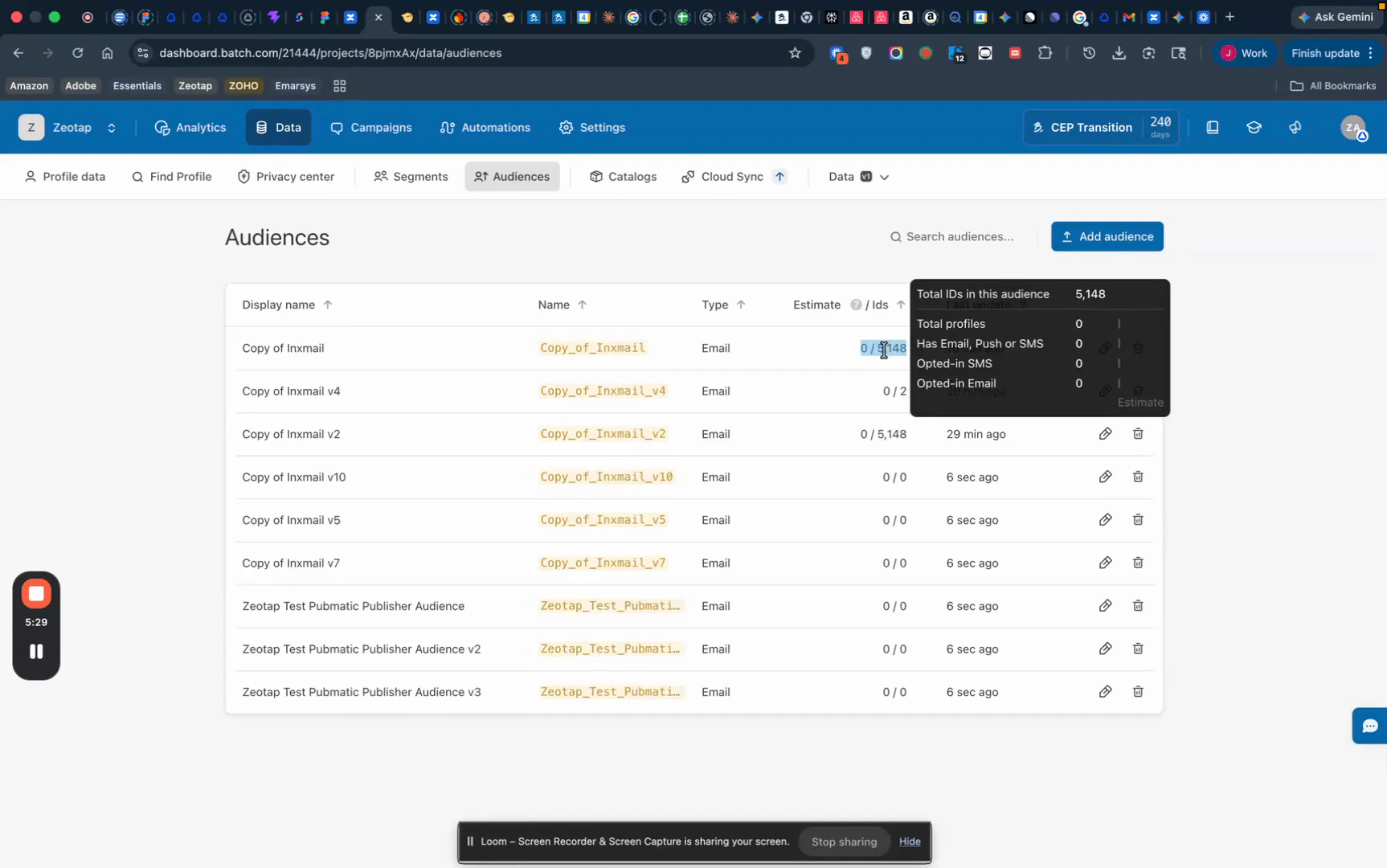Open the Analytics menu
Screen dimensions: 1387x868
coord(190,127)
